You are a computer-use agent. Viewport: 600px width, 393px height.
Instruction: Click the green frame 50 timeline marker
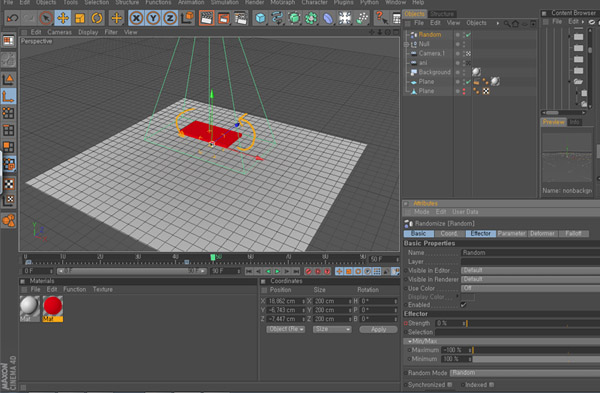(213, 258)
